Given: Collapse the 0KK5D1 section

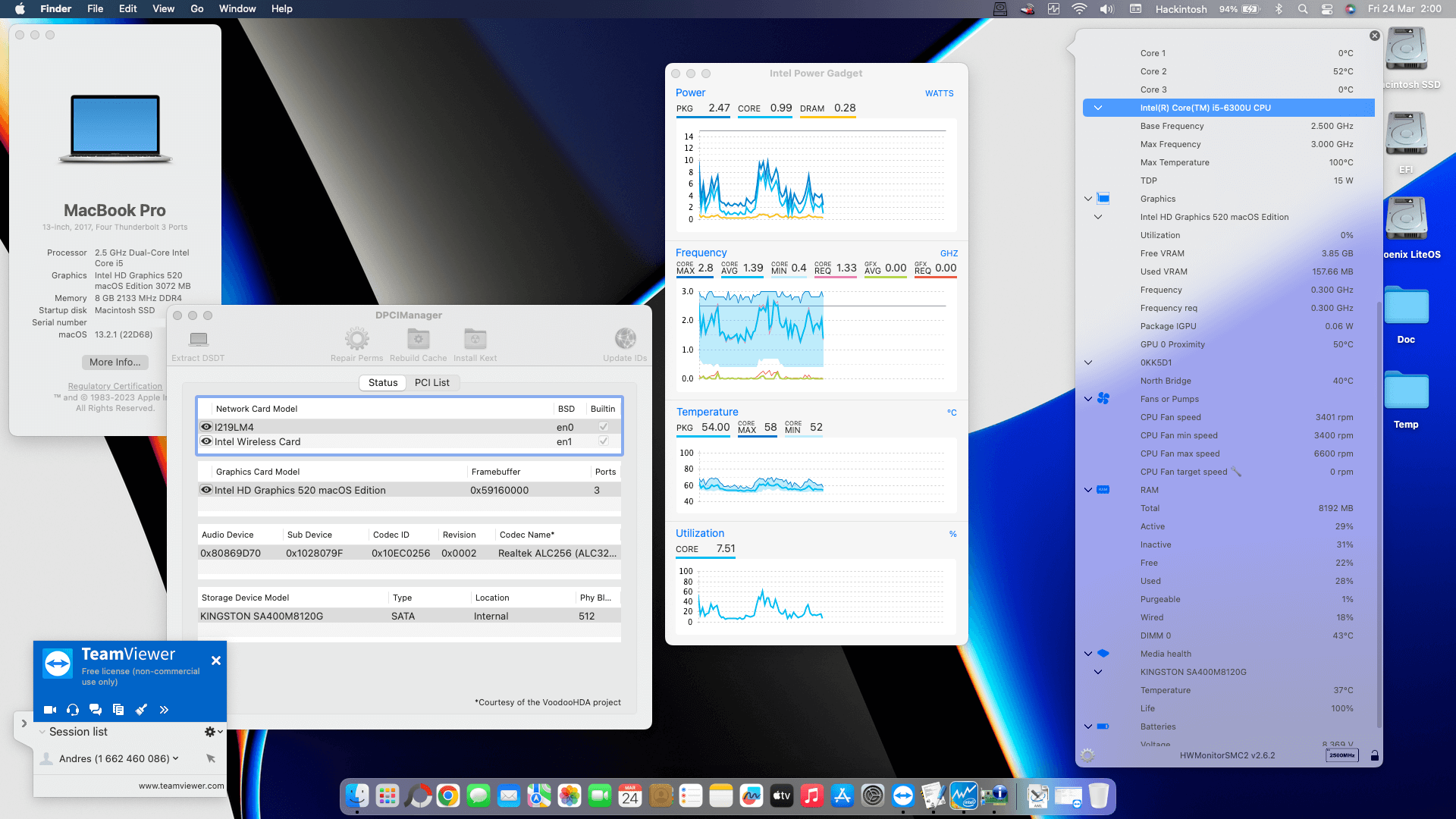Looking at the screenshot, I should click(x=1088, y=362).
